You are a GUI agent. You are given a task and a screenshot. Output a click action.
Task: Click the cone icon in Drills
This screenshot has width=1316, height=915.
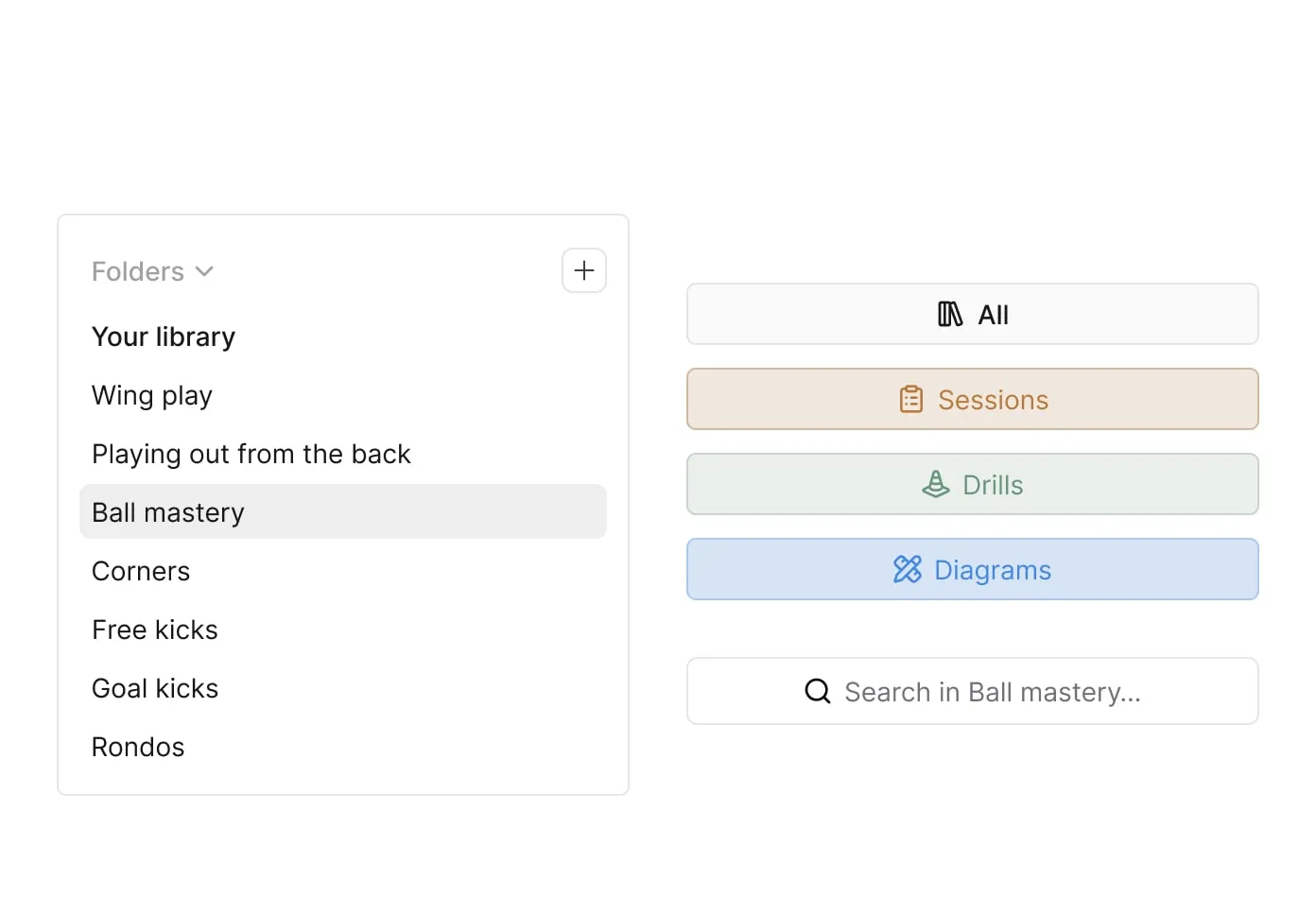click(935, 485)
